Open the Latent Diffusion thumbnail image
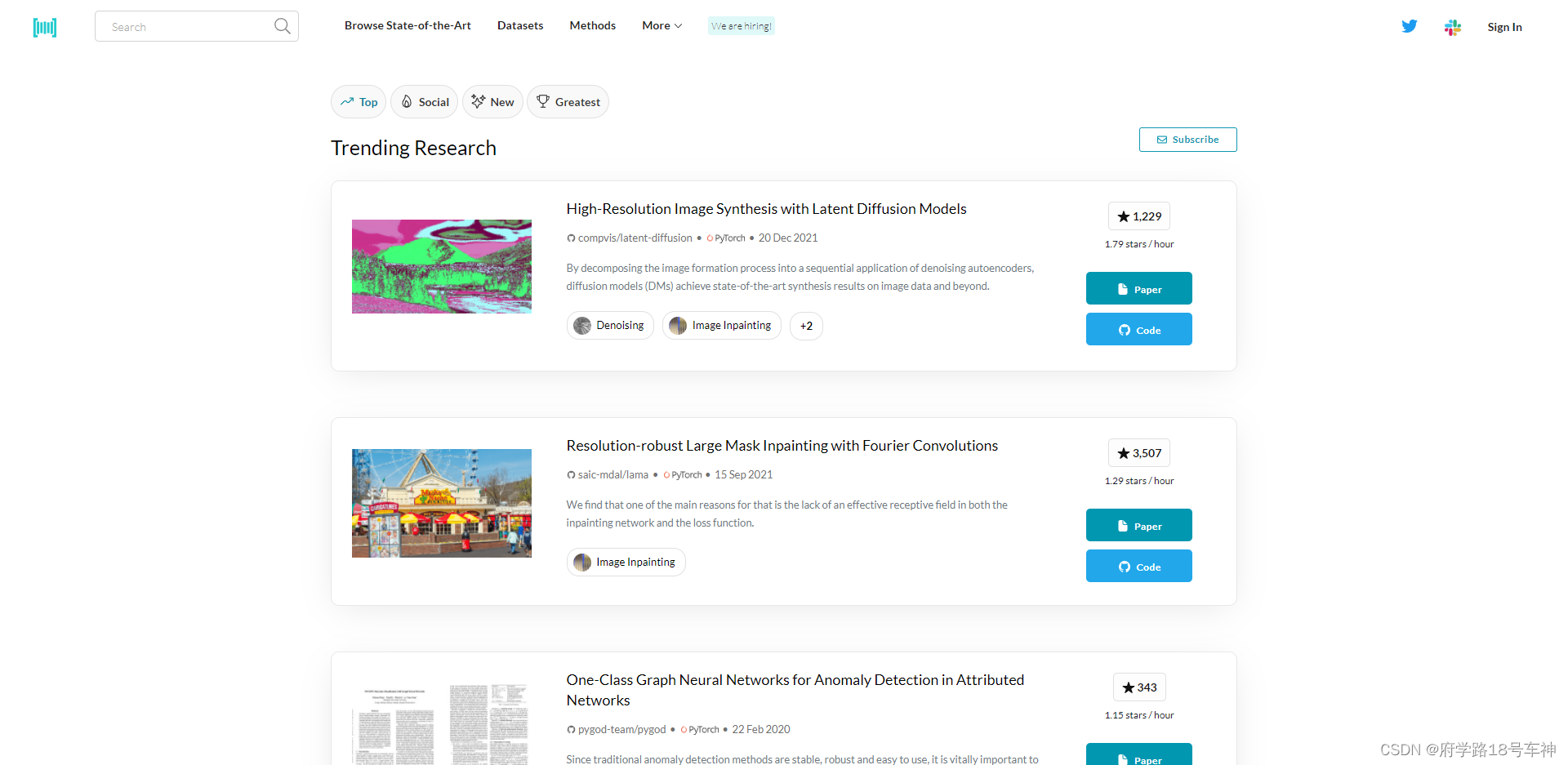Viewport: 1568px width, 765px height. pyautogui.click(x=442, y=266)
